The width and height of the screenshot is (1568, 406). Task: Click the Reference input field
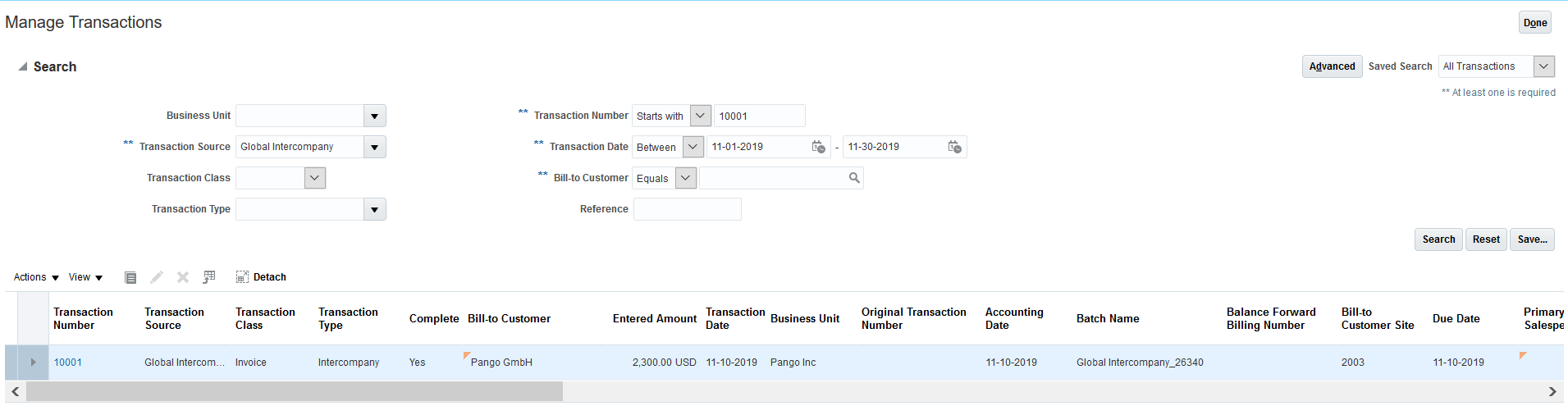tap(687, 209)
